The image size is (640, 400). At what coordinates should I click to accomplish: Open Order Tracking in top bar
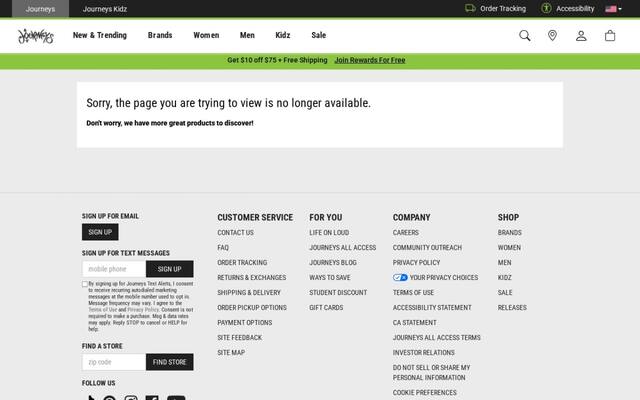coord(503,8)
